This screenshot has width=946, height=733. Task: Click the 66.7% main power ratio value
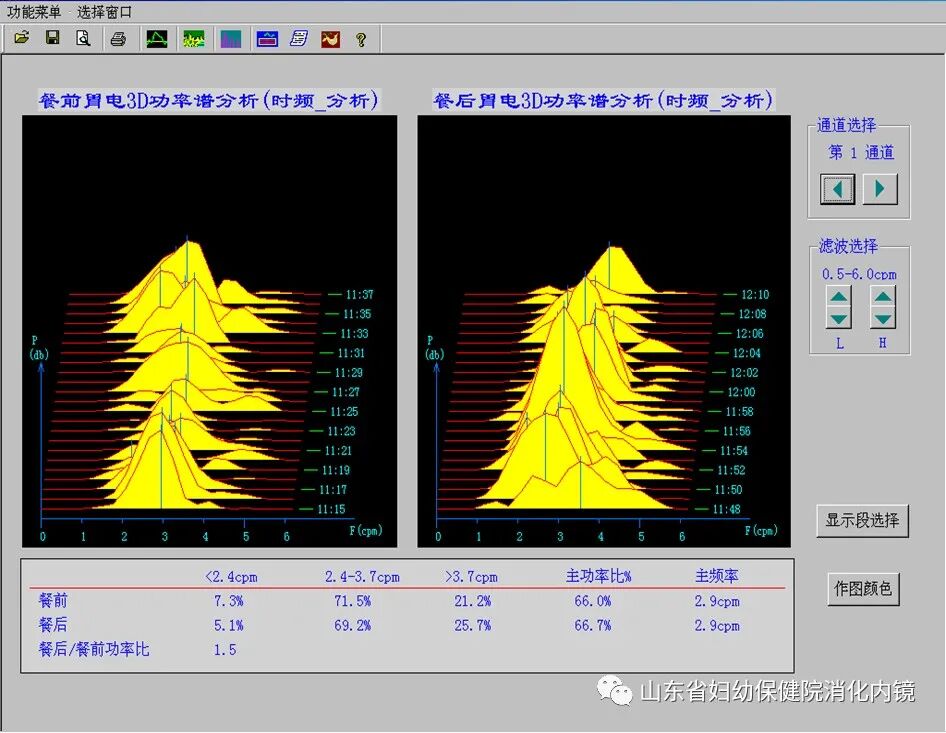pos(592,626)
